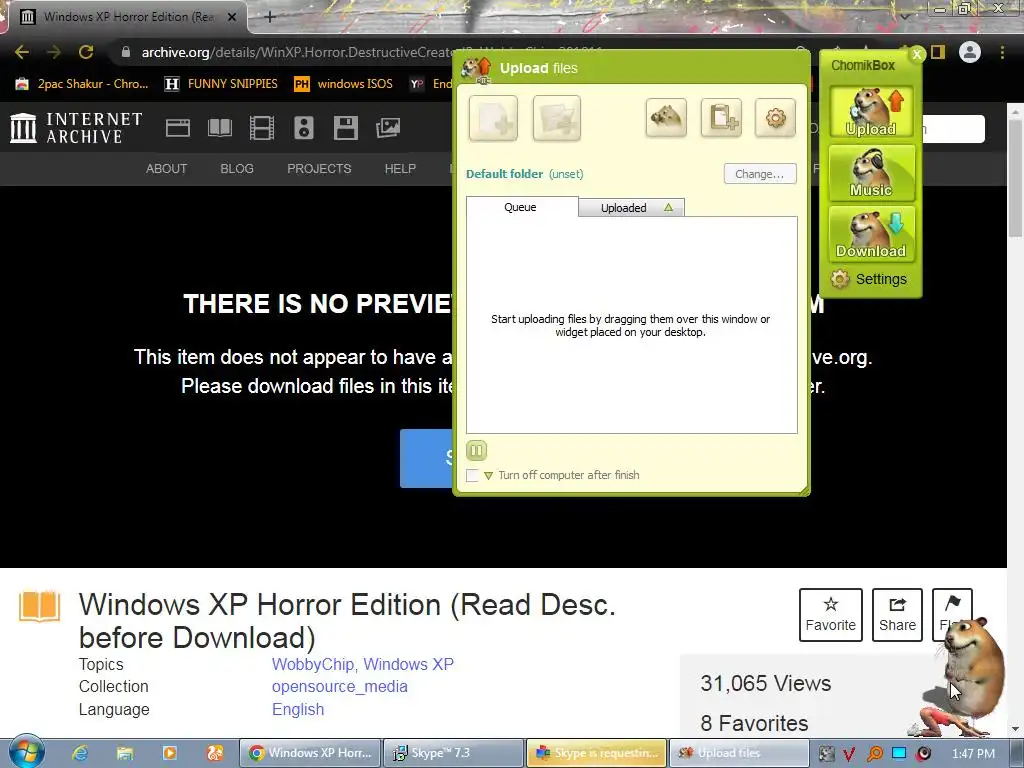Open the 2pac Shakur bookmark
The height and width of the screenshot is (768, 1024).
coord(82,84)
